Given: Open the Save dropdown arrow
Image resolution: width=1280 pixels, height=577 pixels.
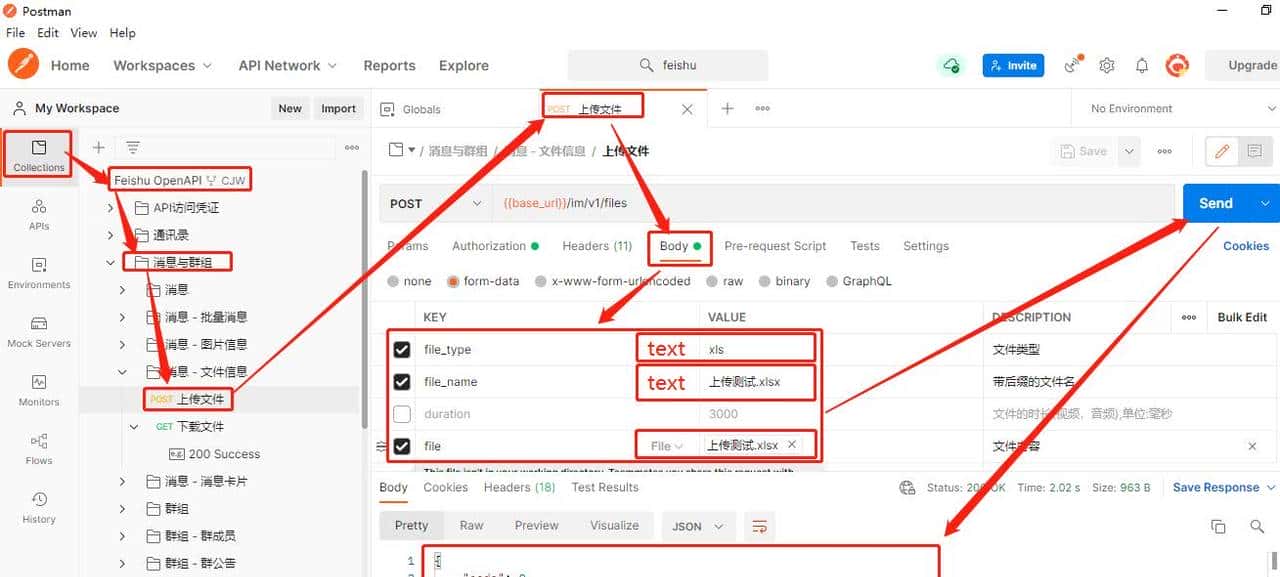Looking at the screenshot, I should point(1129,151).
